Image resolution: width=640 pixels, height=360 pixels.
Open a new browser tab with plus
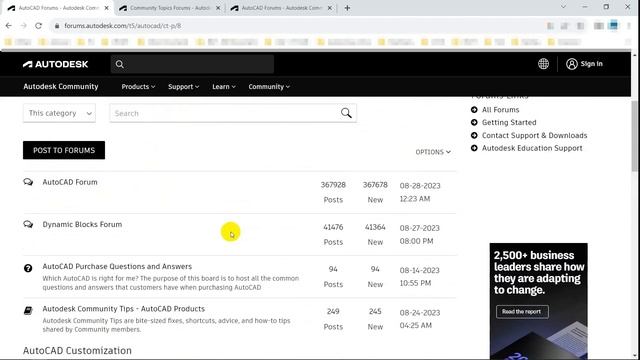[x=347, y=8]
